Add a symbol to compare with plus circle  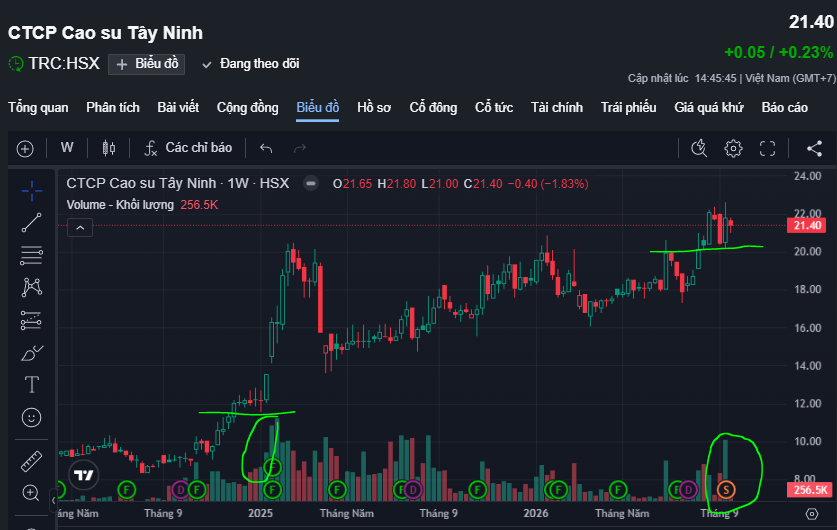pyautogui.click(x=25, y=148)
